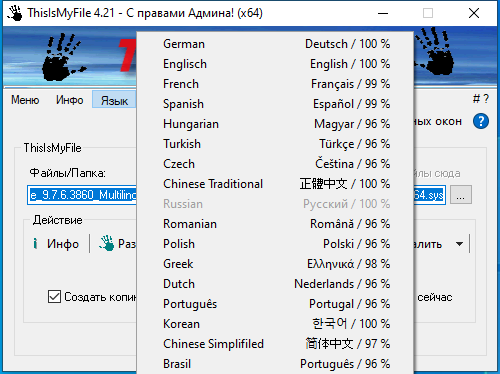This screenshot has width=500, height=374.
Task: Choose Português / Portugal language
Action: (275, 304)
